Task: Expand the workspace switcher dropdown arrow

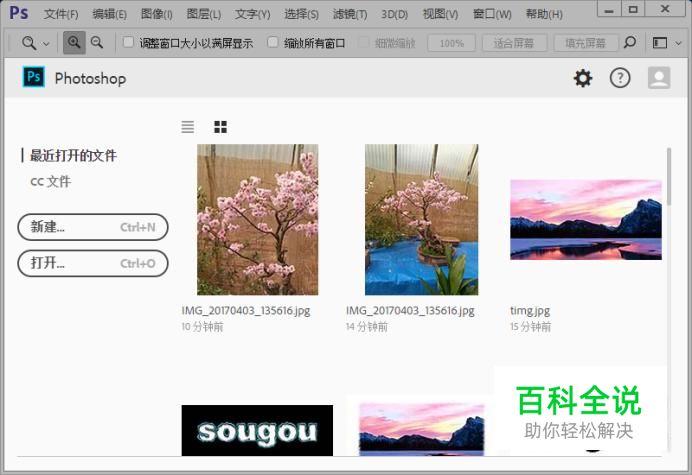Action: 679,43
